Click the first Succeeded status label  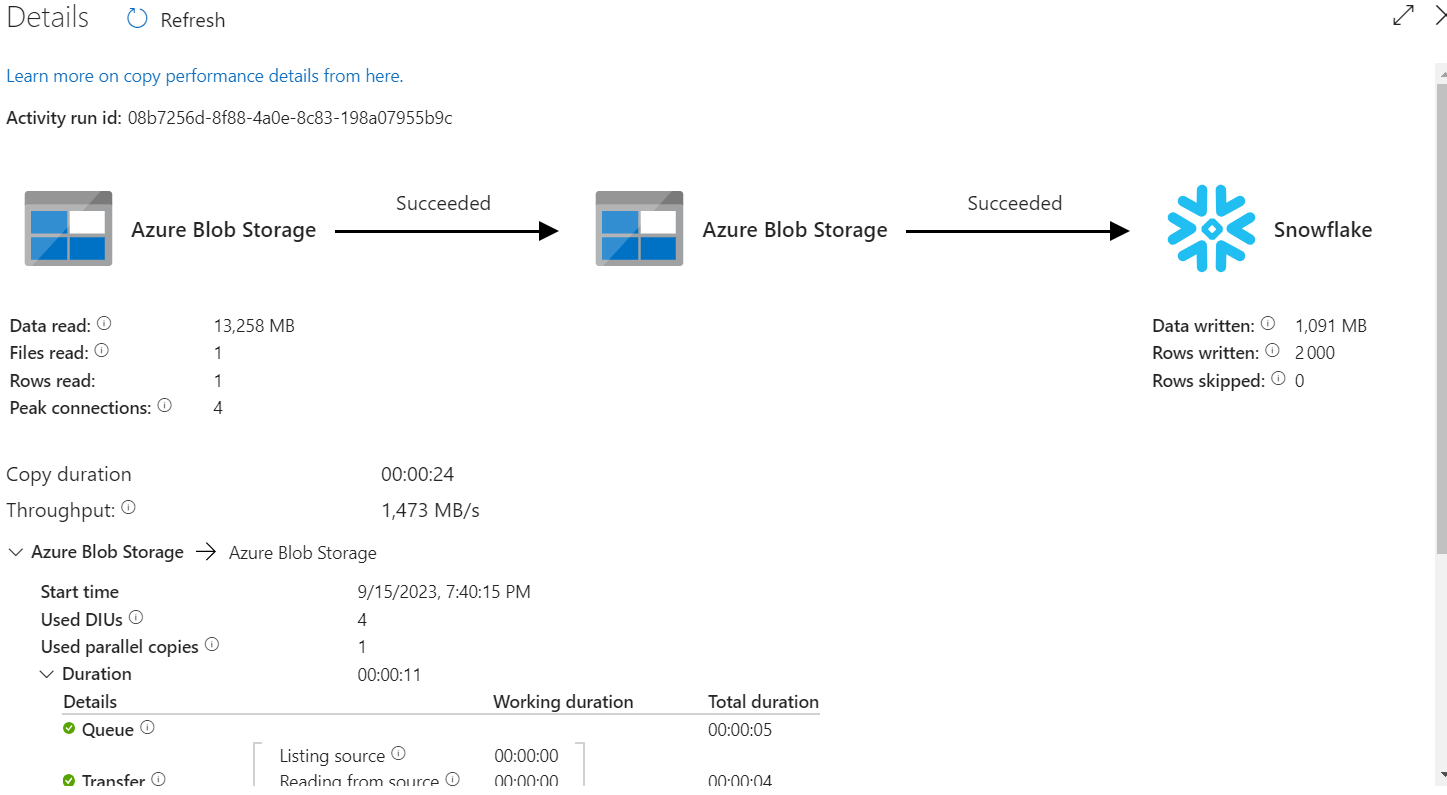coord(443,203)
